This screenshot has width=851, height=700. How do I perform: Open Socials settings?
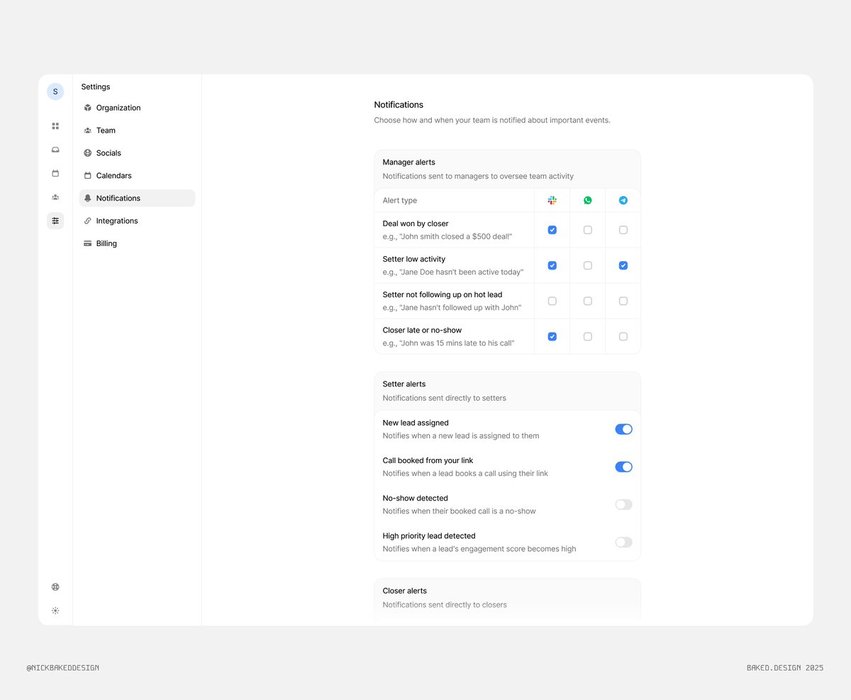(x=137, y=153)
